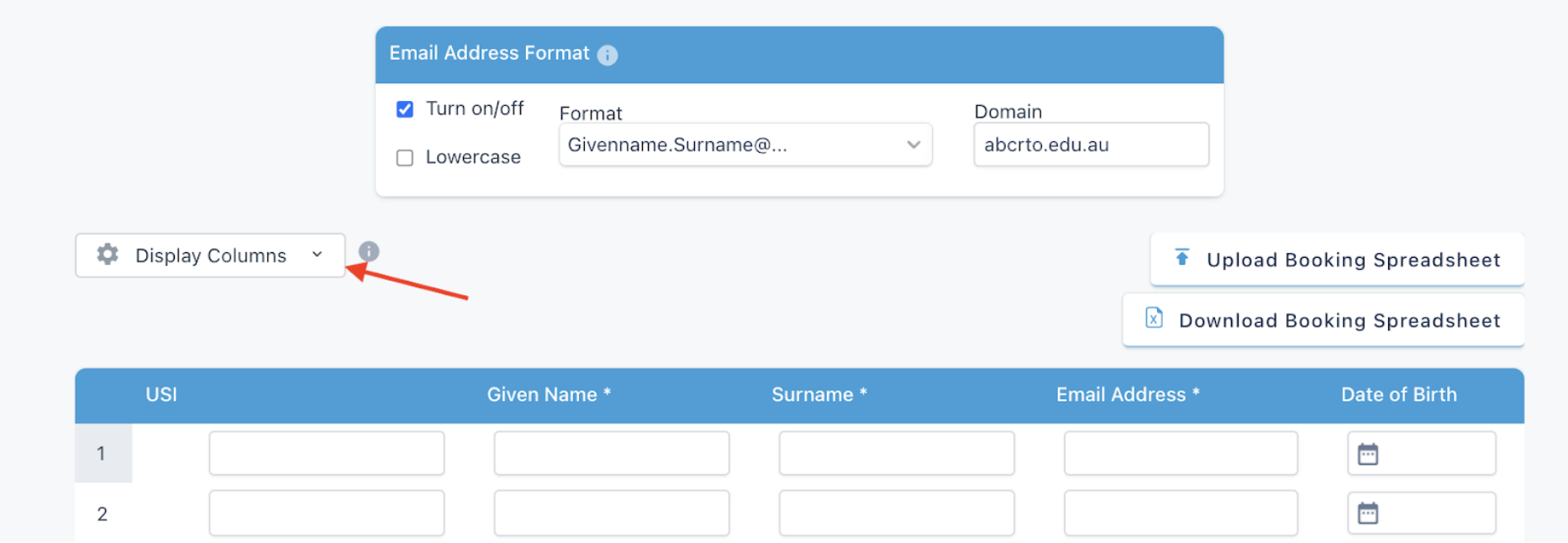Screen dimensions: 1568x543
Task: Click the info icon next to Display Columns
Action: tap(369, 251)
